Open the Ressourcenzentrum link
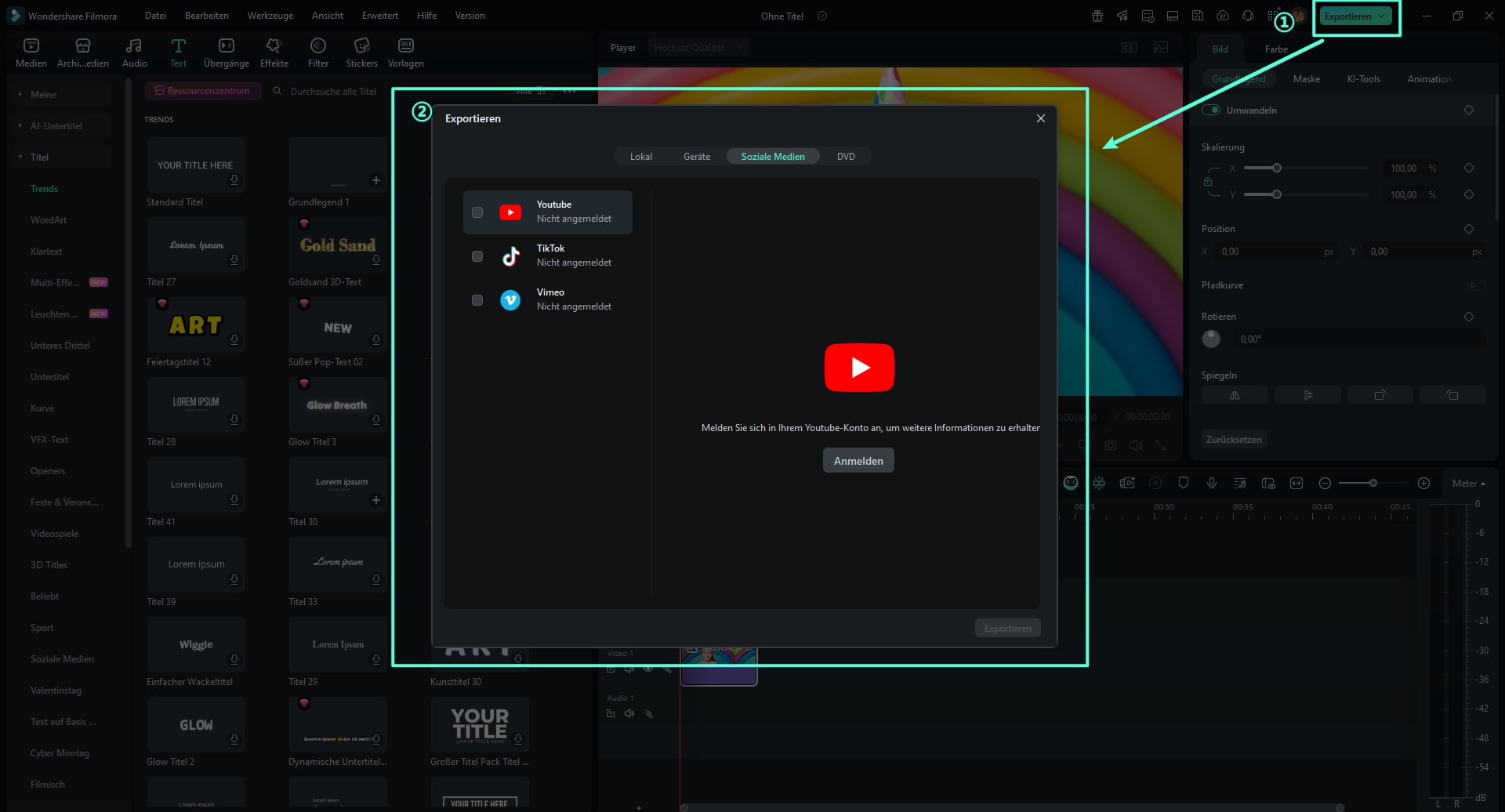 (203, 91)
